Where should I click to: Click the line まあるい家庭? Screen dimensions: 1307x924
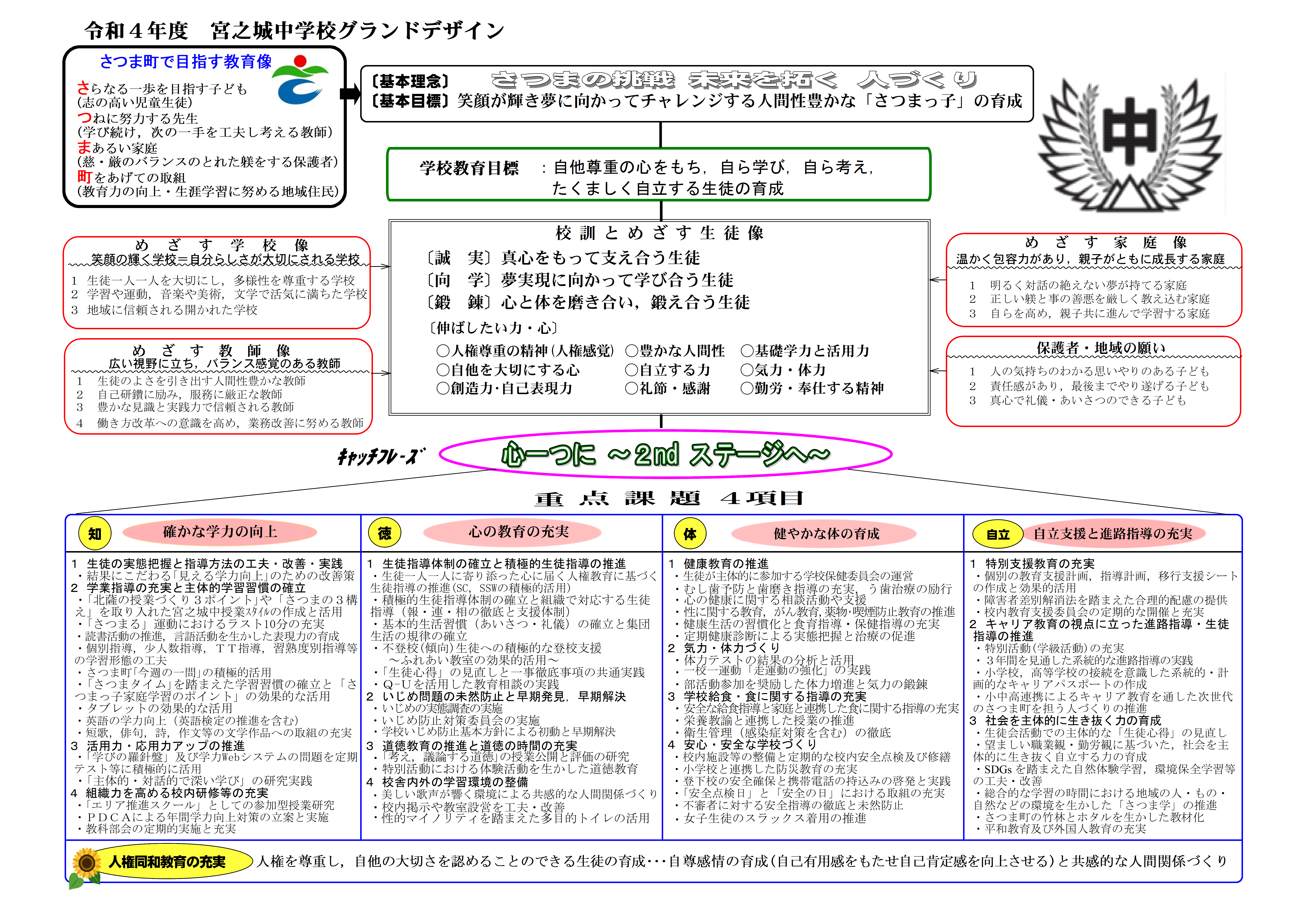point(117,148)
